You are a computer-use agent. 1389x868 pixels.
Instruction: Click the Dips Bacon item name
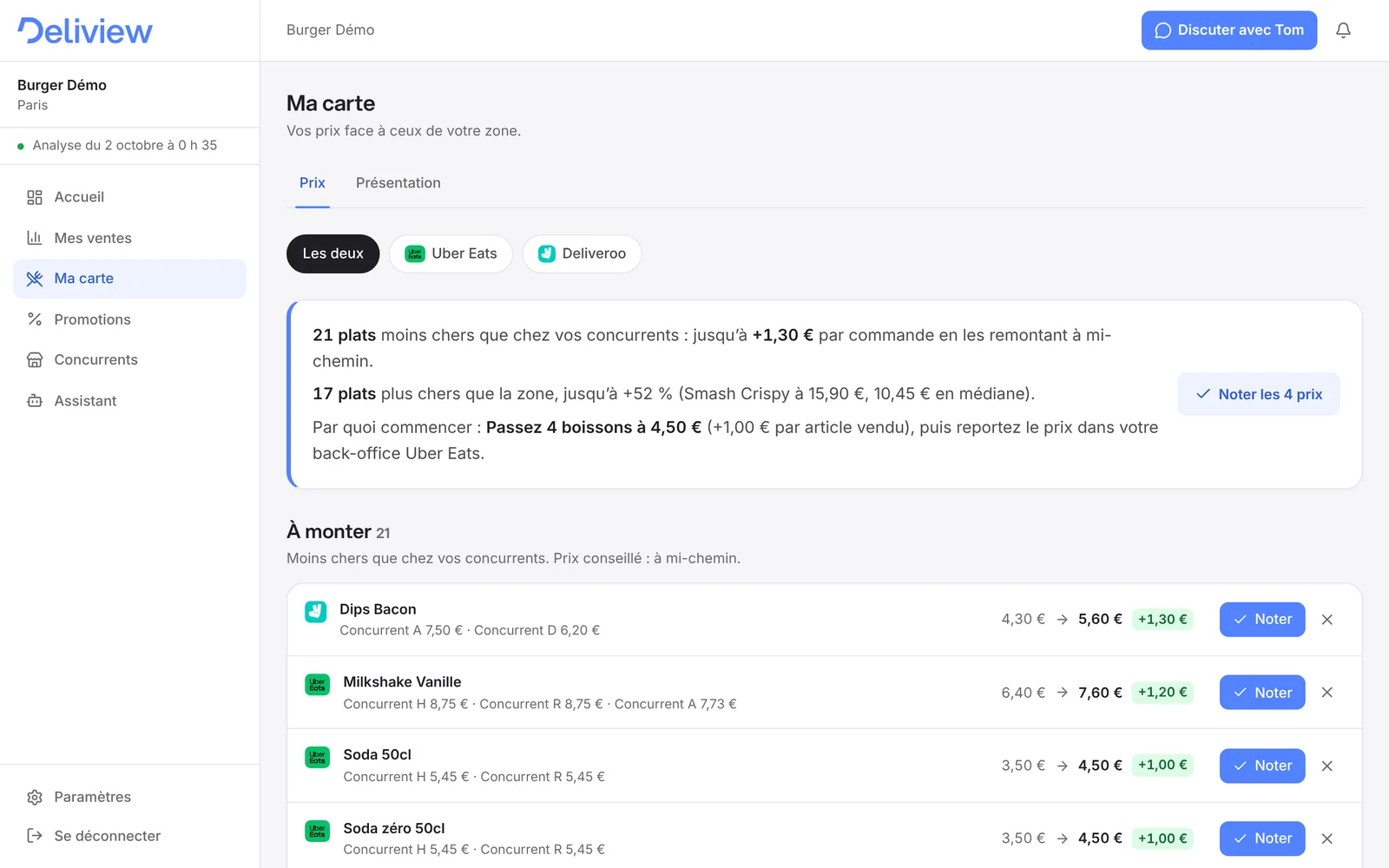(378, 609)
